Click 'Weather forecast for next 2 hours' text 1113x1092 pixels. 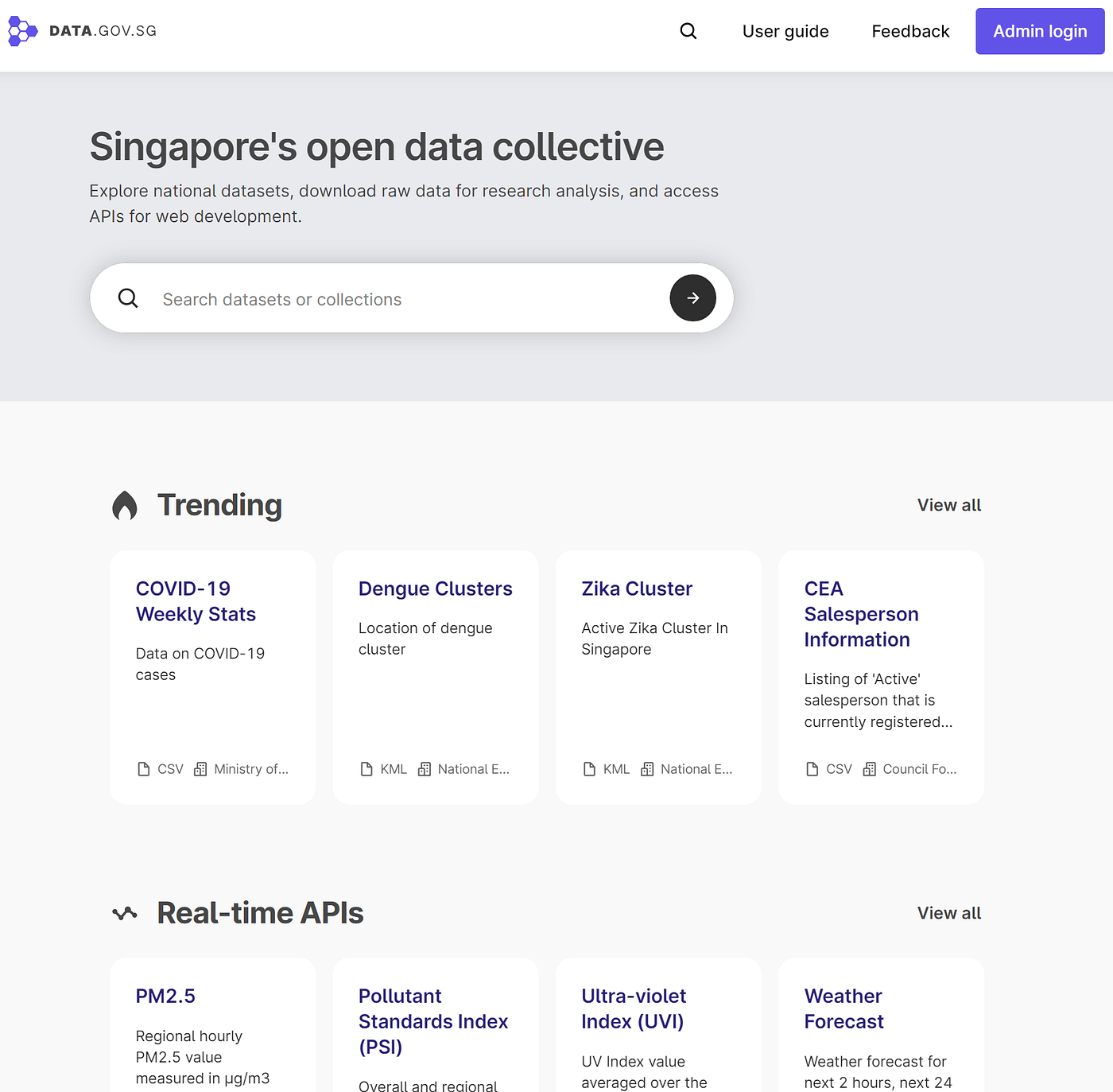click(878, 1071)
